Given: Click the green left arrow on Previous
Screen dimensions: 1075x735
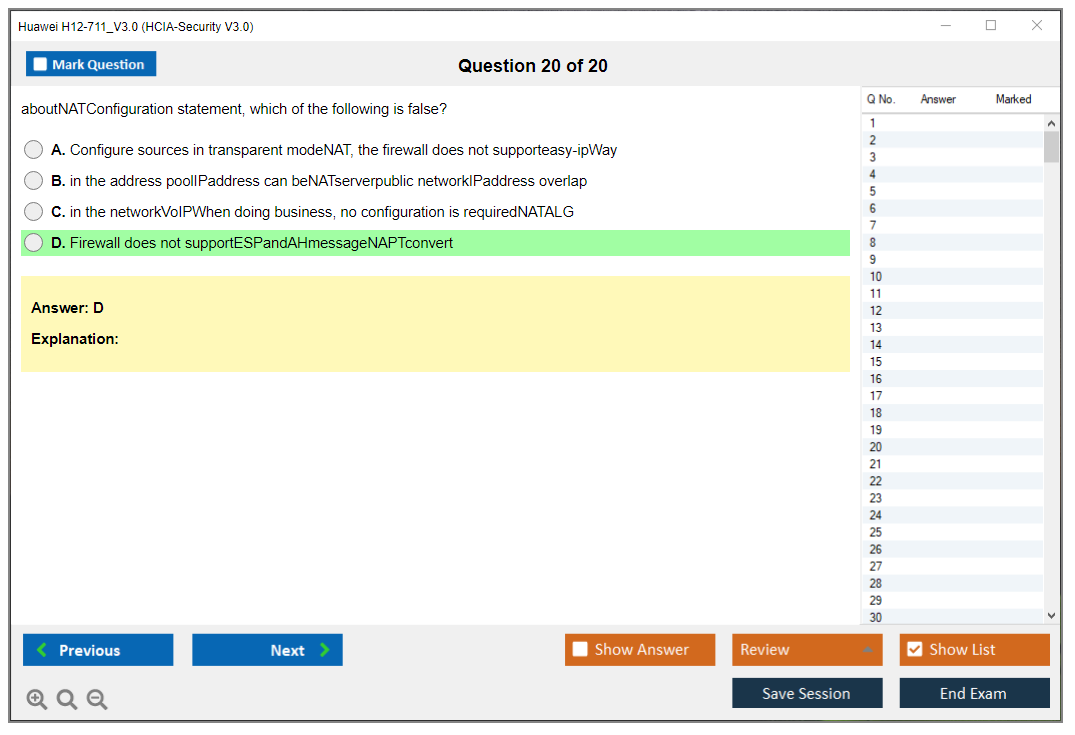Looking at the screenshot, I should (42, 650).
